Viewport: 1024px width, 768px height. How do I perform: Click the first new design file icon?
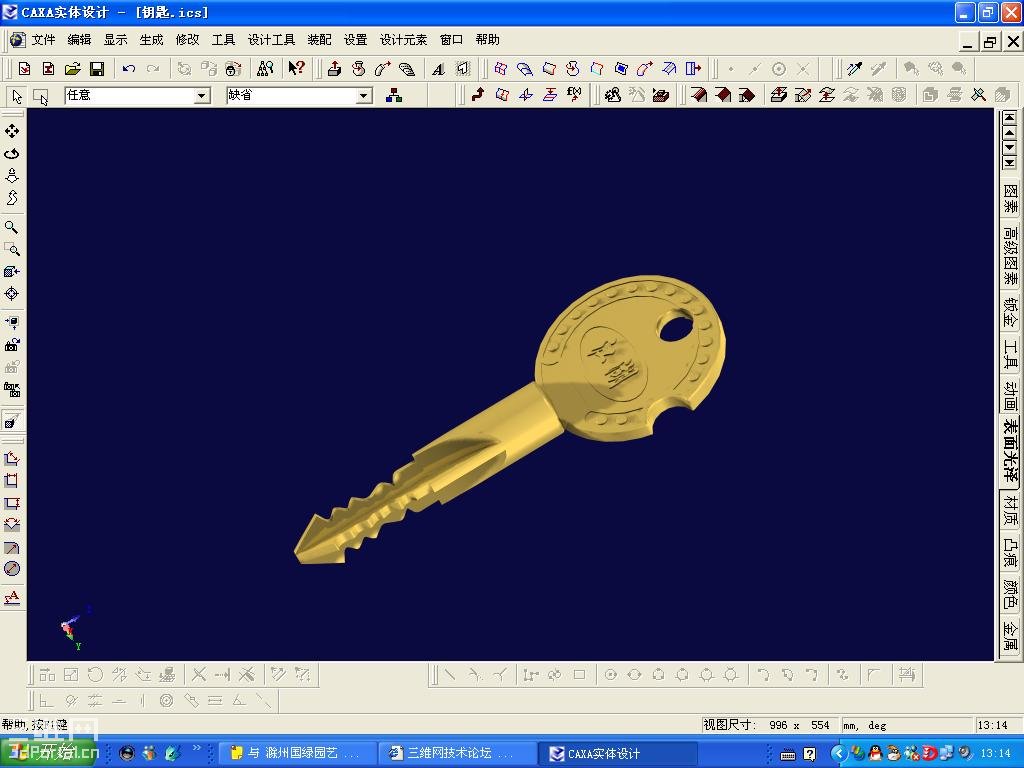coord(24,69)
